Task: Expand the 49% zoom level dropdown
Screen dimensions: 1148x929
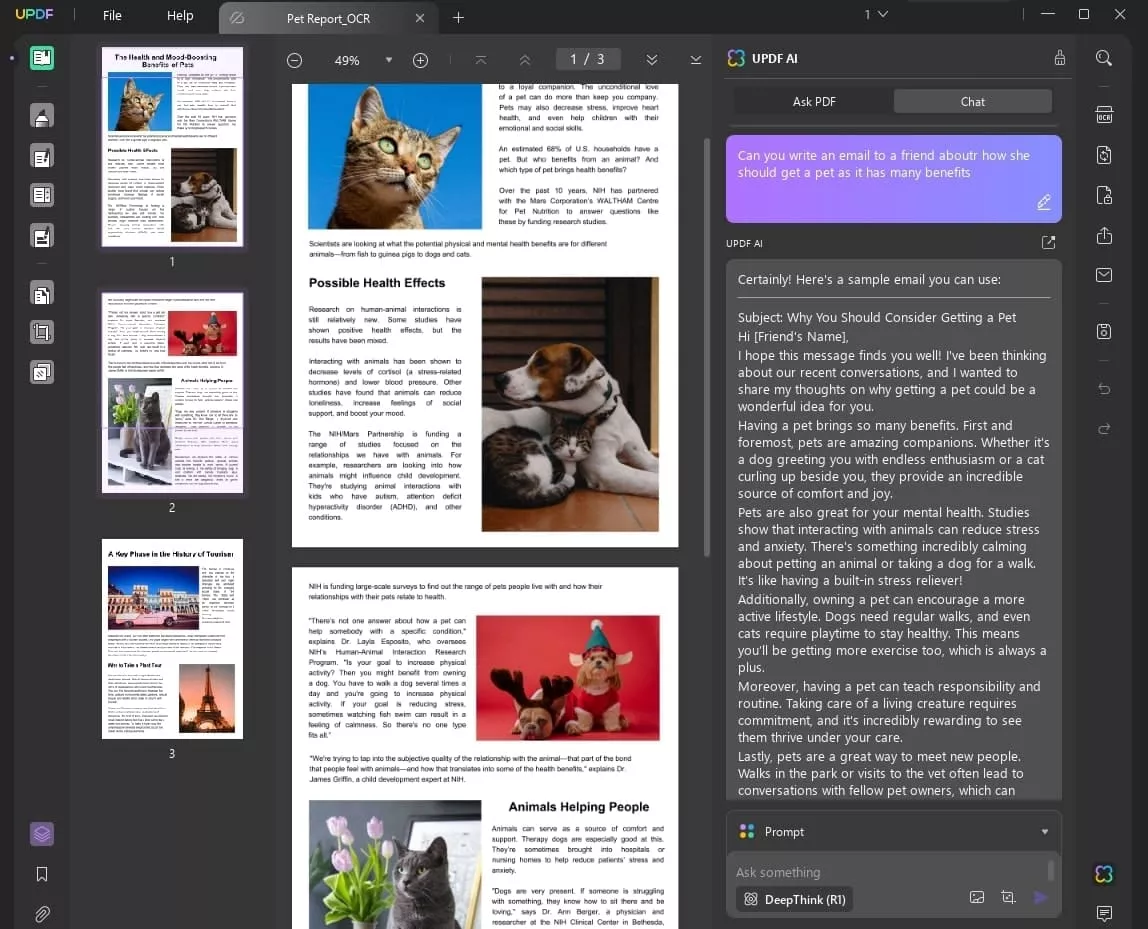Action: coord(389,60)
